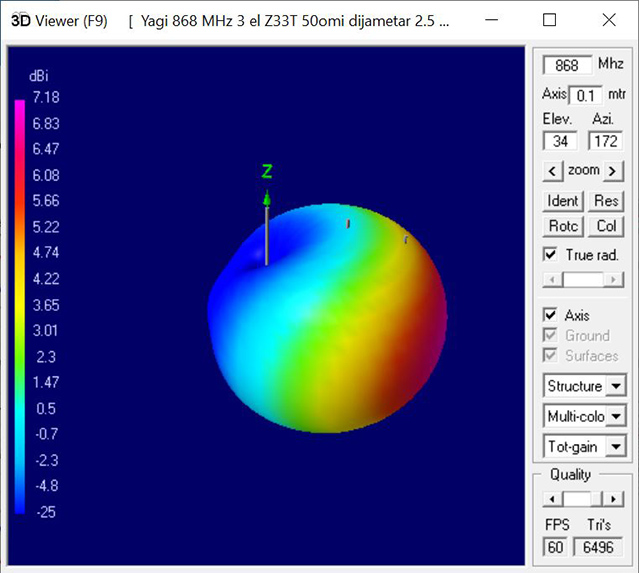639x573 pixels.
Task: Uncheck the Axis checkbox
Action: click(549, 315)
